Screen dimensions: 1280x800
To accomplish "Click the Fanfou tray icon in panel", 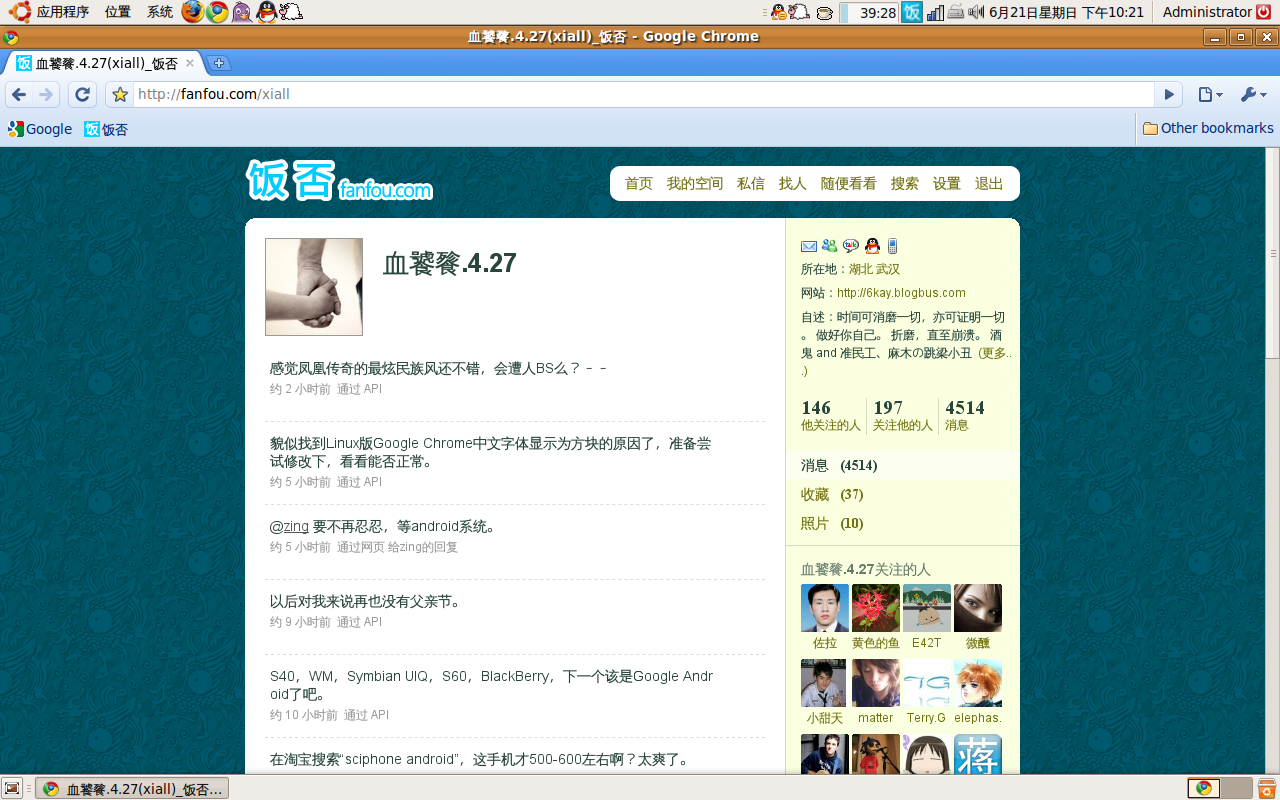I will [x=912, y=12].
